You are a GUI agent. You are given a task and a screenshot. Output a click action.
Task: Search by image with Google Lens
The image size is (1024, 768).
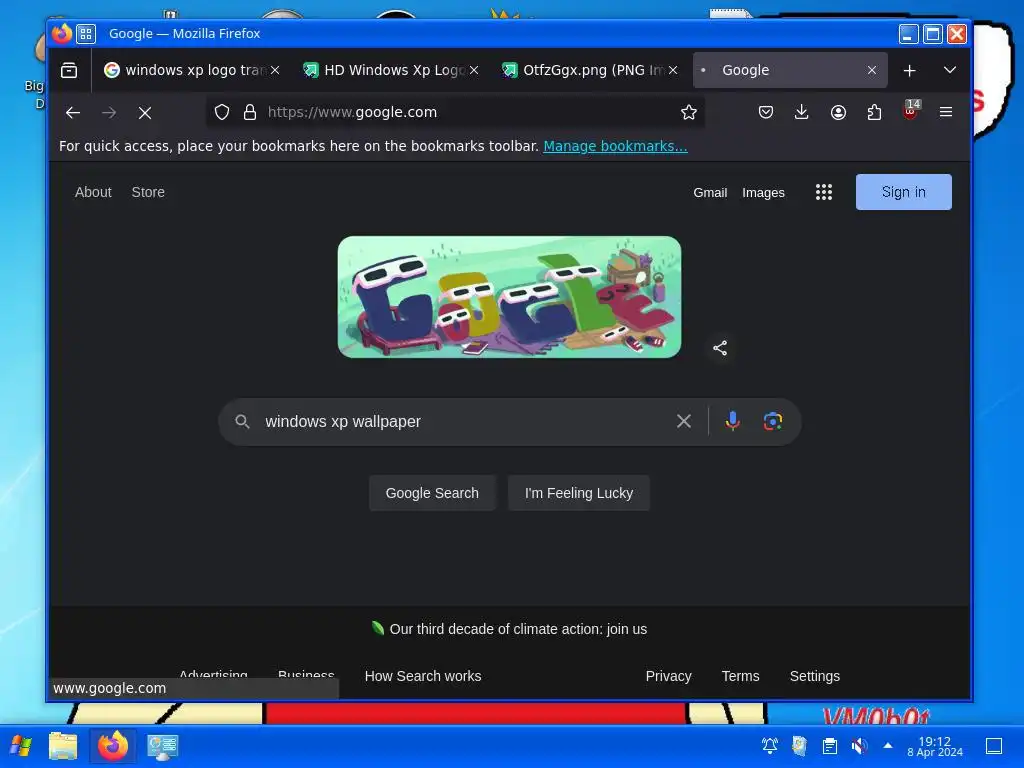[x=773, y=421]
